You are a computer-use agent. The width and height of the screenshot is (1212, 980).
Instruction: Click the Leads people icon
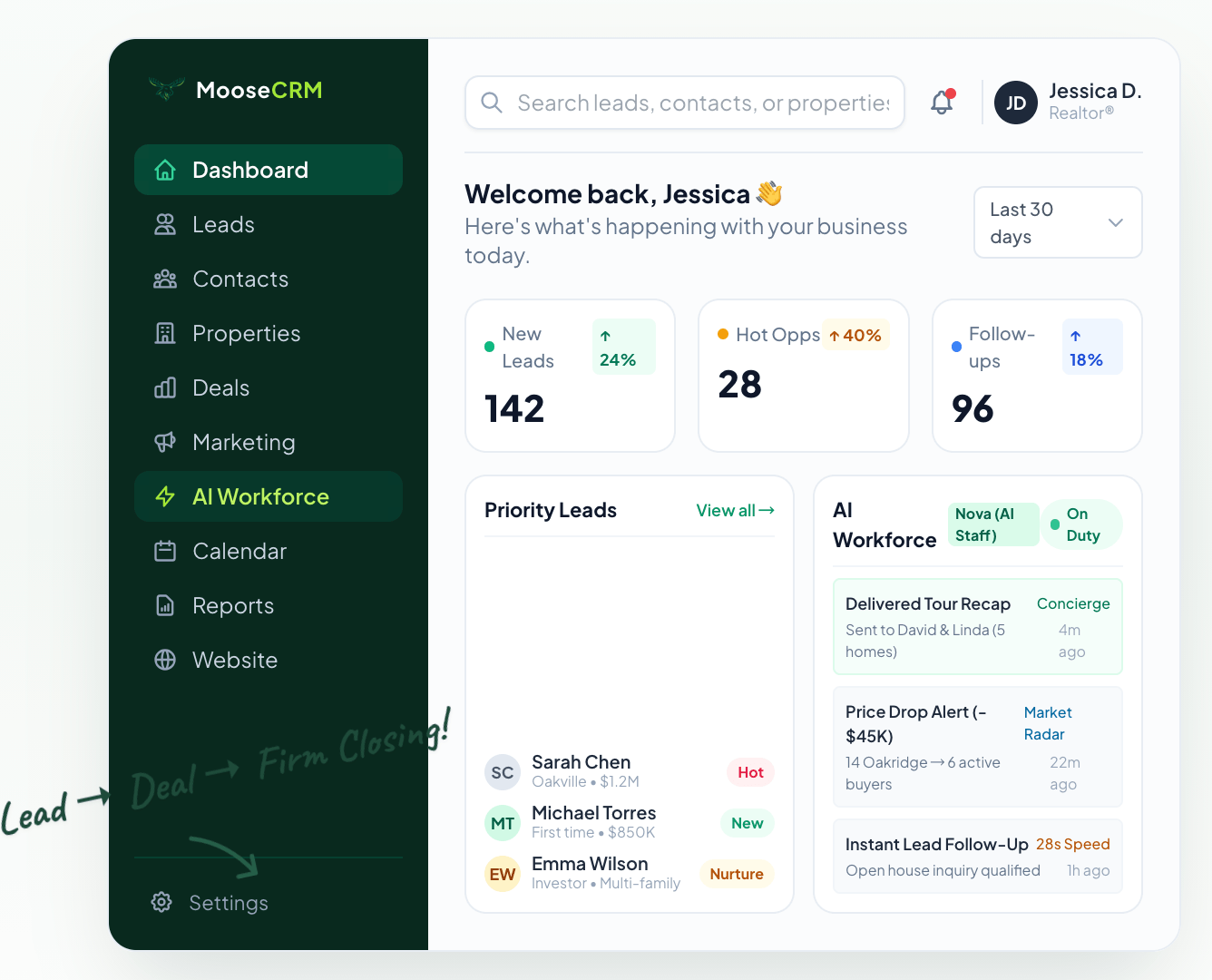(x=165, y=224)
